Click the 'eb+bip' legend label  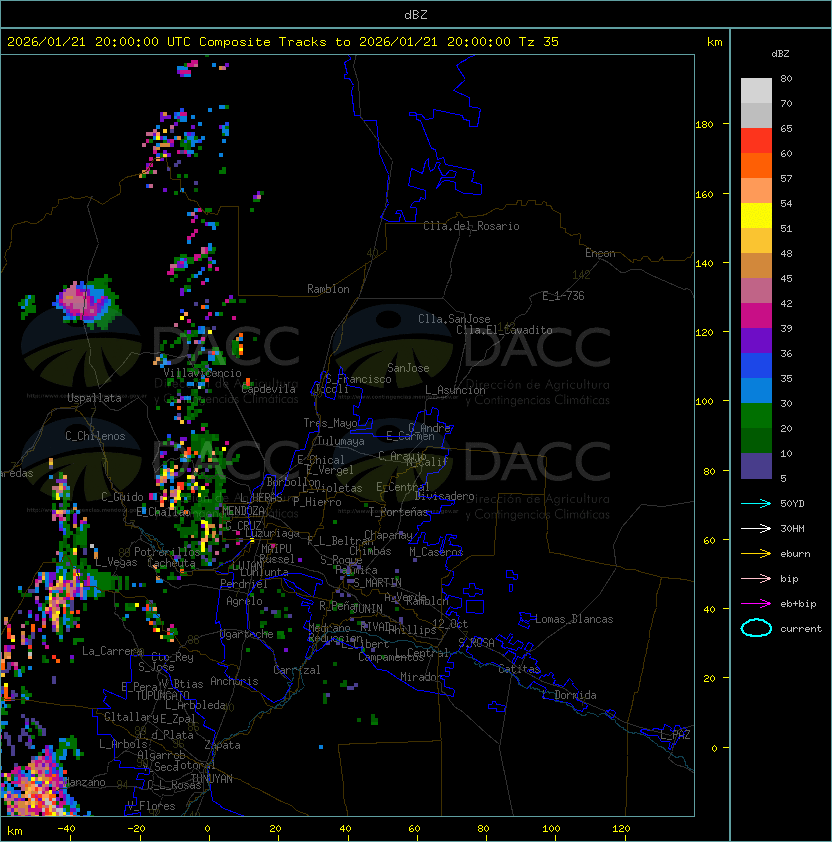tap(798, 604)
